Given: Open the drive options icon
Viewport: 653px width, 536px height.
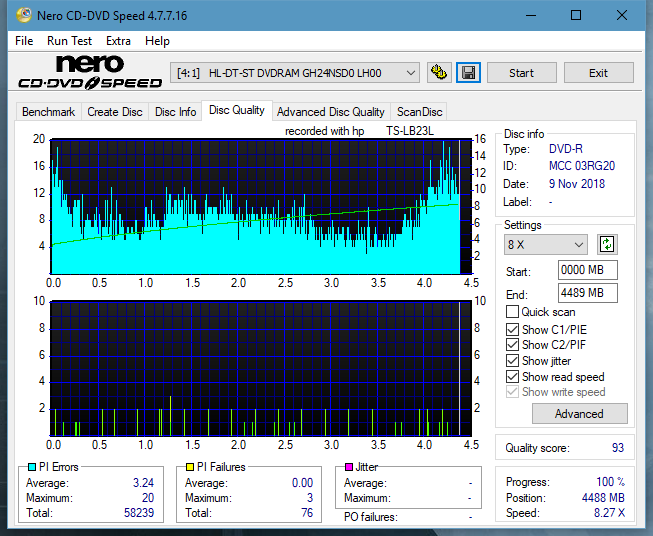Looking at the screenshot, I should (x=439, y=73).
